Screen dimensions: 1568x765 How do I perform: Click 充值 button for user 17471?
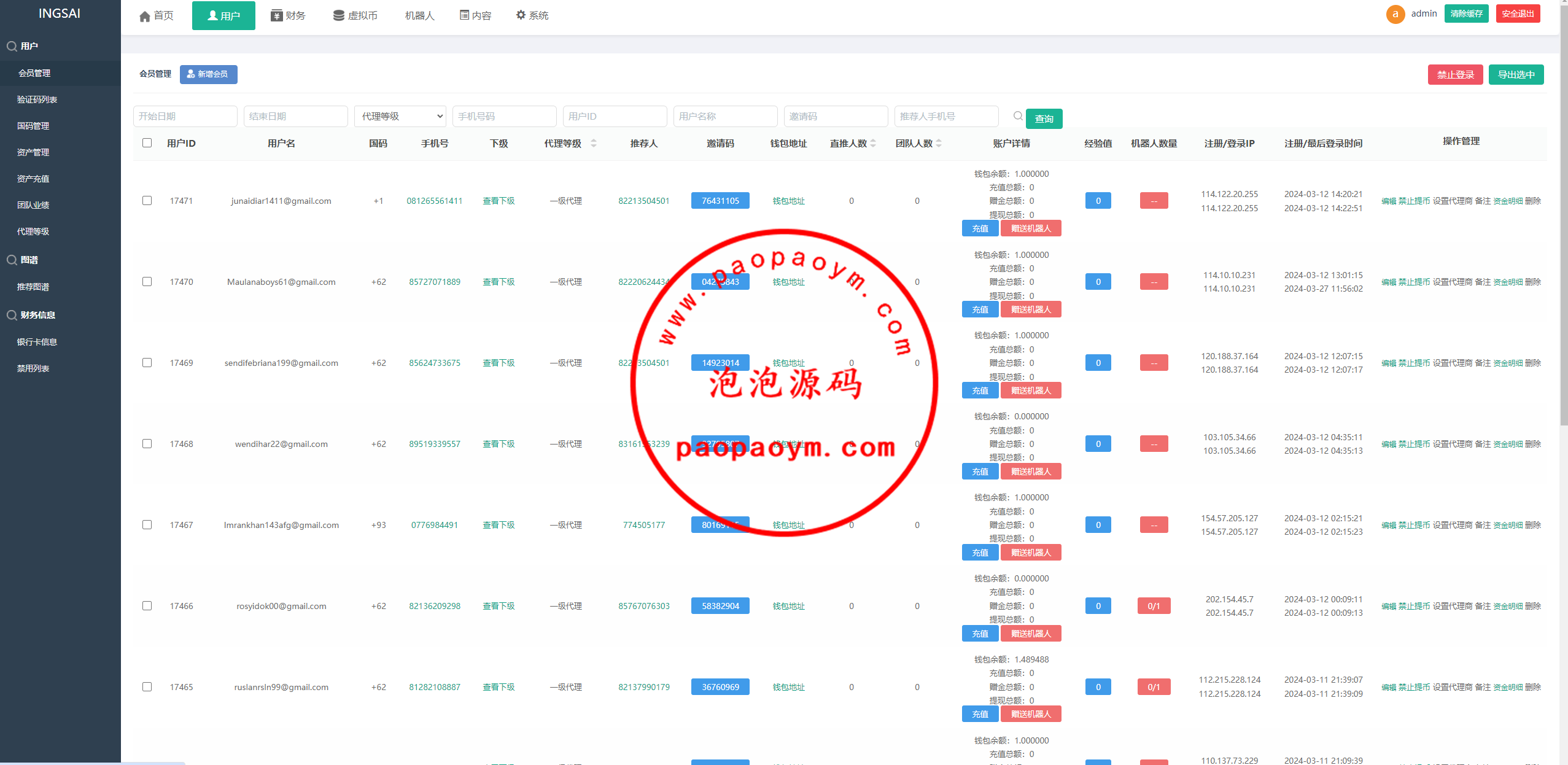pyautogui.click(x=980, y=228)
